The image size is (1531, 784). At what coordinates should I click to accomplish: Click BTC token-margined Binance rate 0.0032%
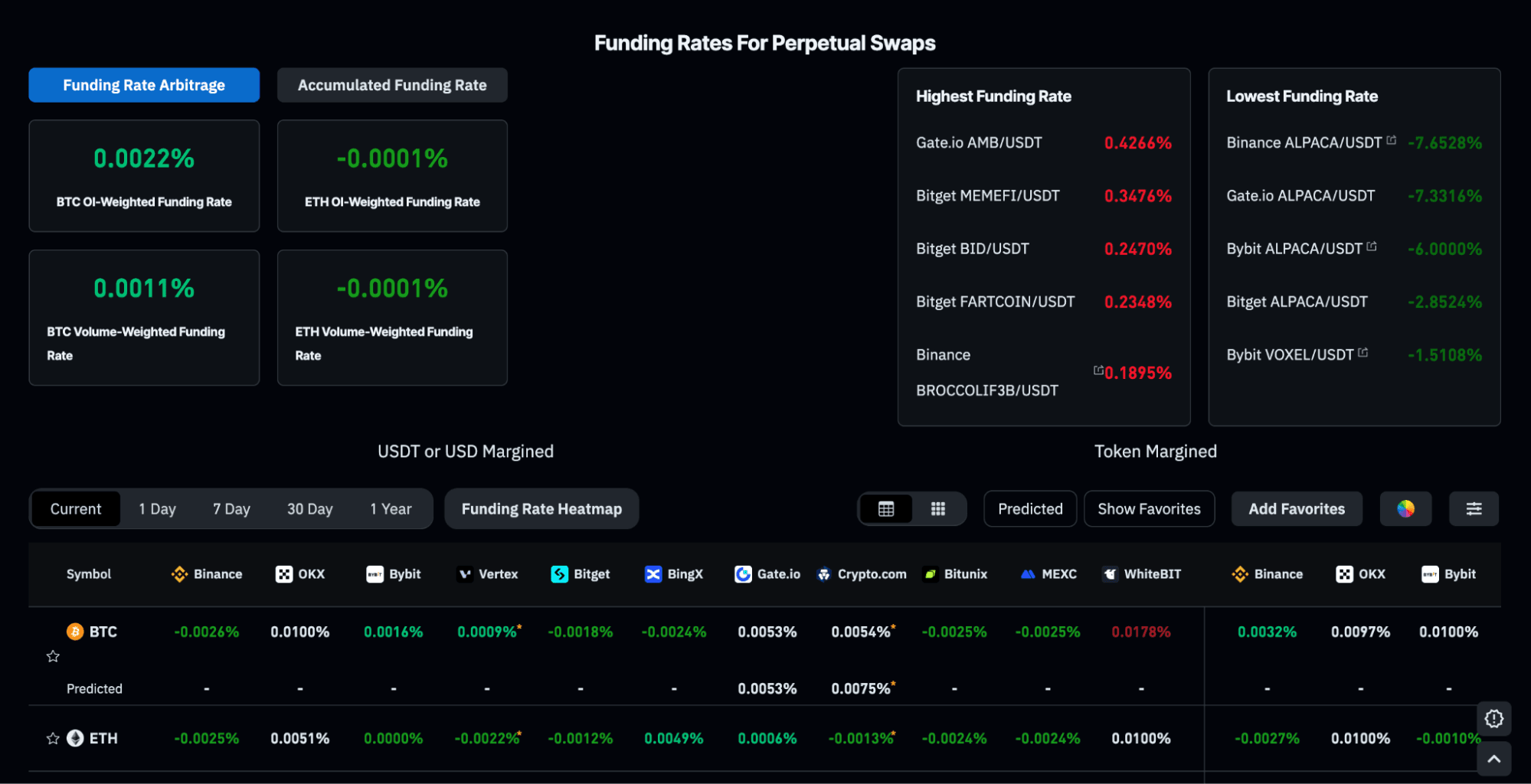click(x=1268, y=632)
